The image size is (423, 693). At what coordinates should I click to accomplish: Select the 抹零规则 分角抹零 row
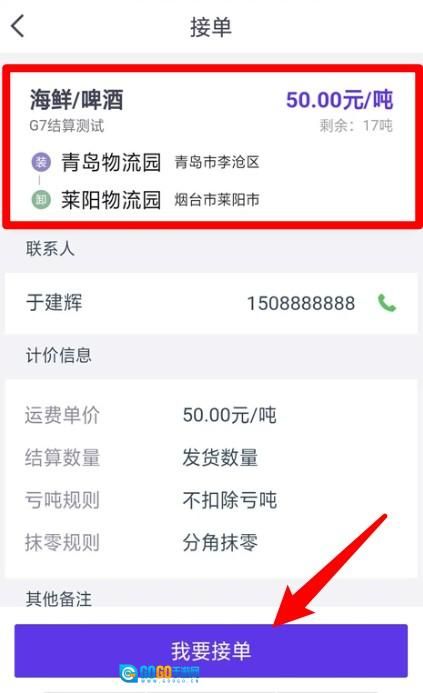(x=211, y=542)
